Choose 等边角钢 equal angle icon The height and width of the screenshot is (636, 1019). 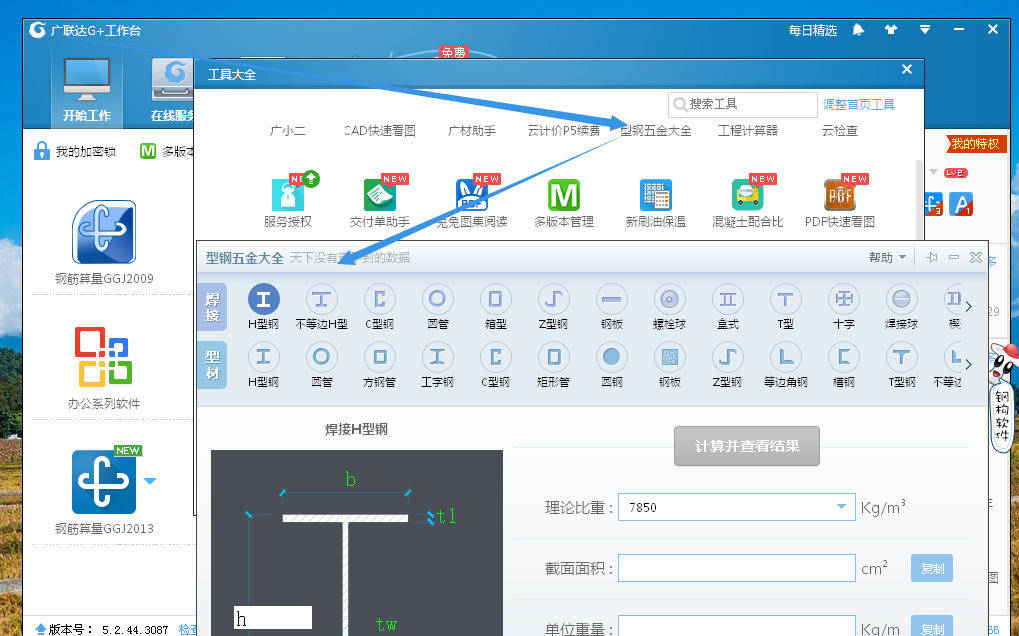[785, 357]
